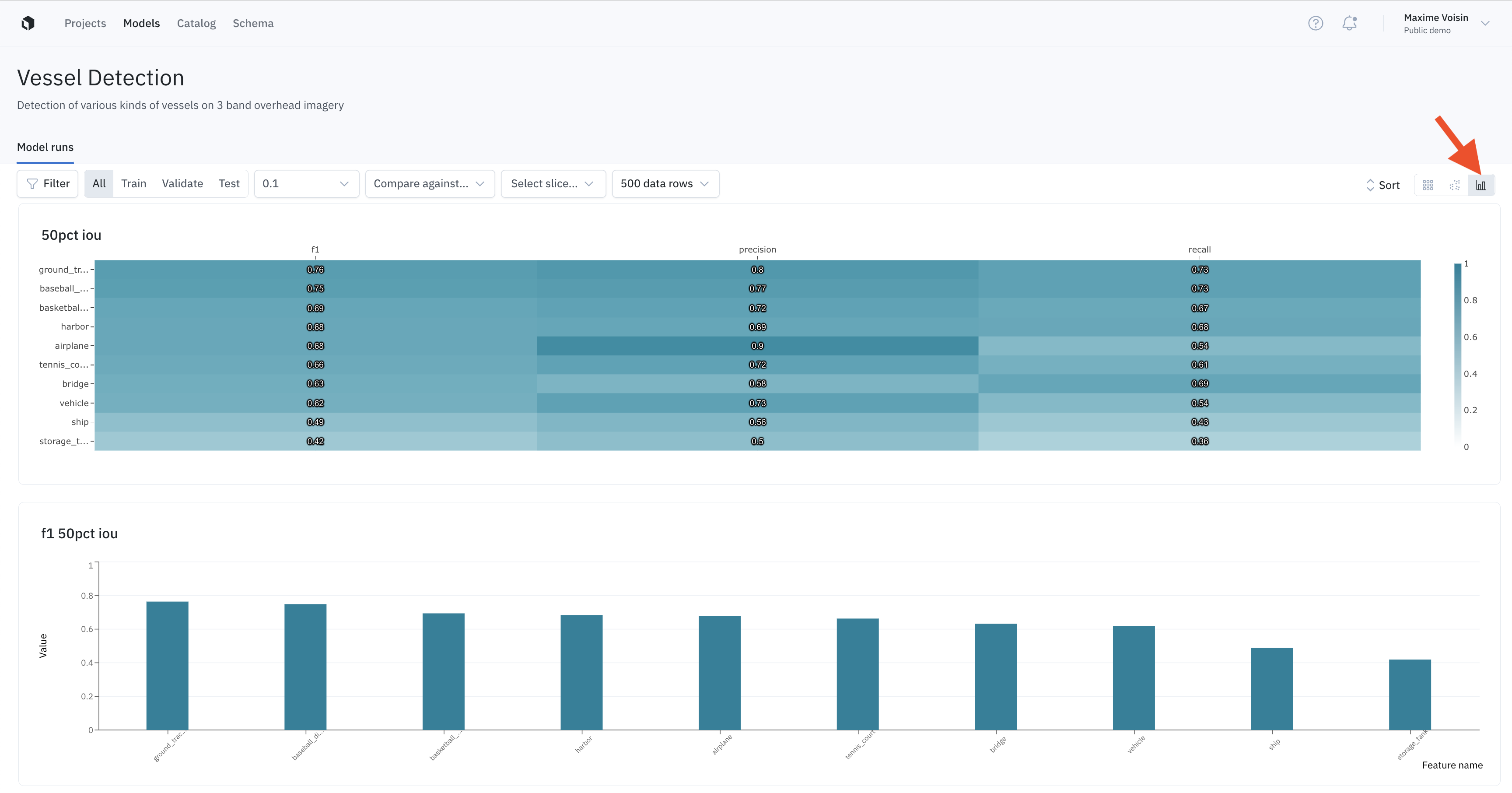The height and width of the screenshot is (793, 1512).
Task: Click the Sort arrows control
Action: [x=1383, y=186]
